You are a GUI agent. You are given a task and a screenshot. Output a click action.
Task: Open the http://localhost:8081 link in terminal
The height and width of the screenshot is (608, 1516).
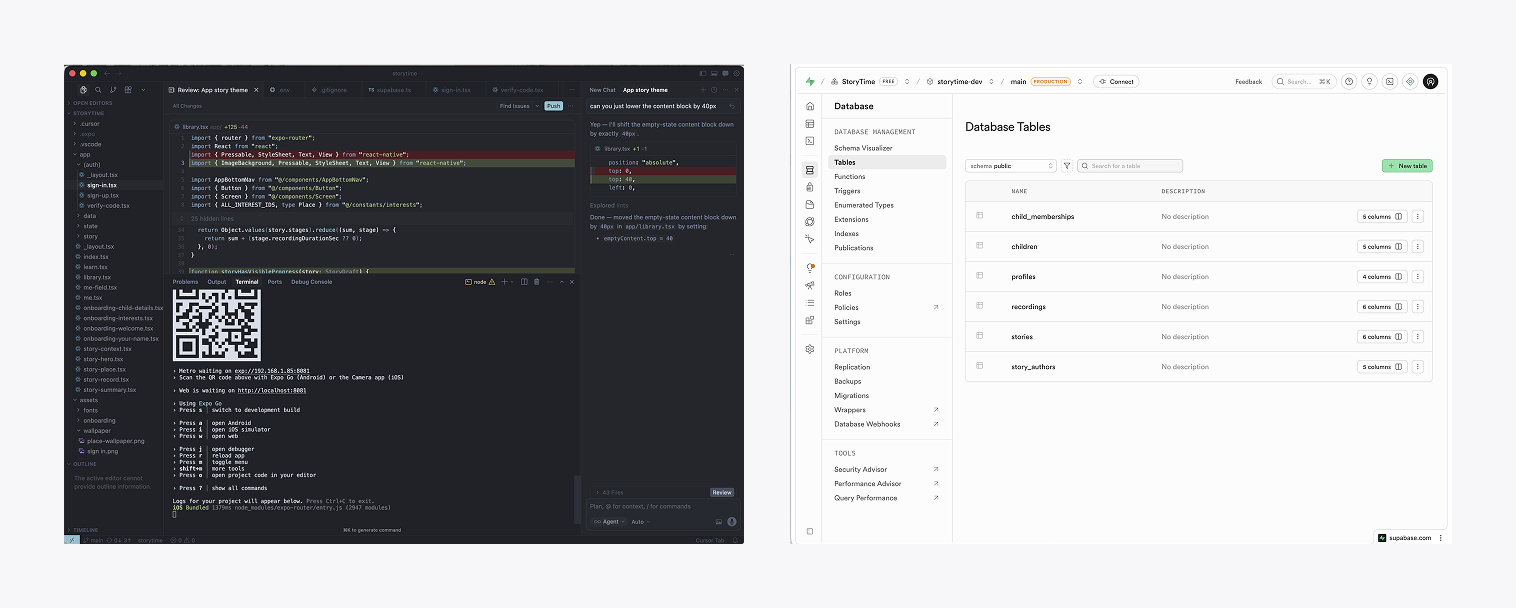[x=272, y=391]
